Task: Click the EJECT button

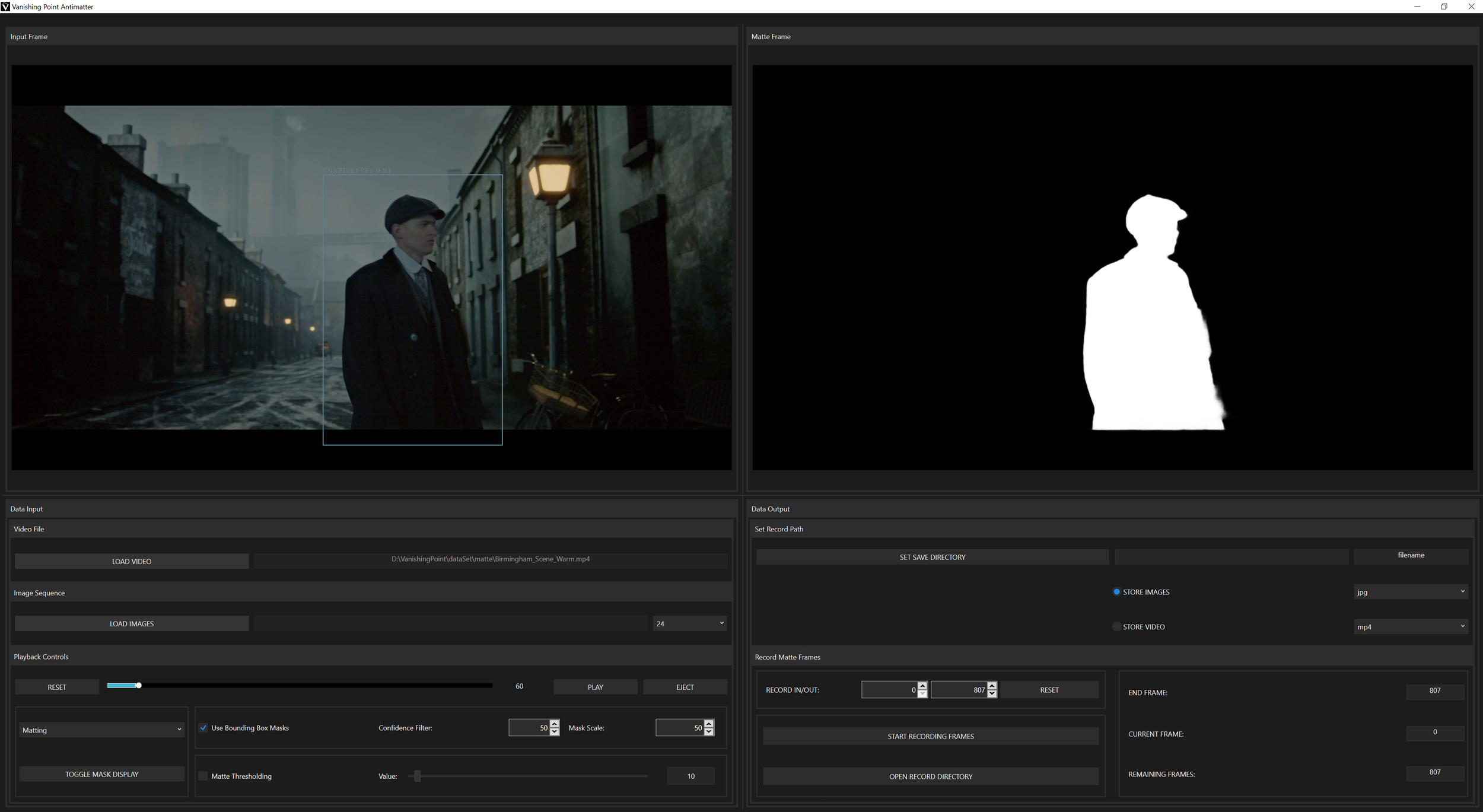Action: pos(685,687)
